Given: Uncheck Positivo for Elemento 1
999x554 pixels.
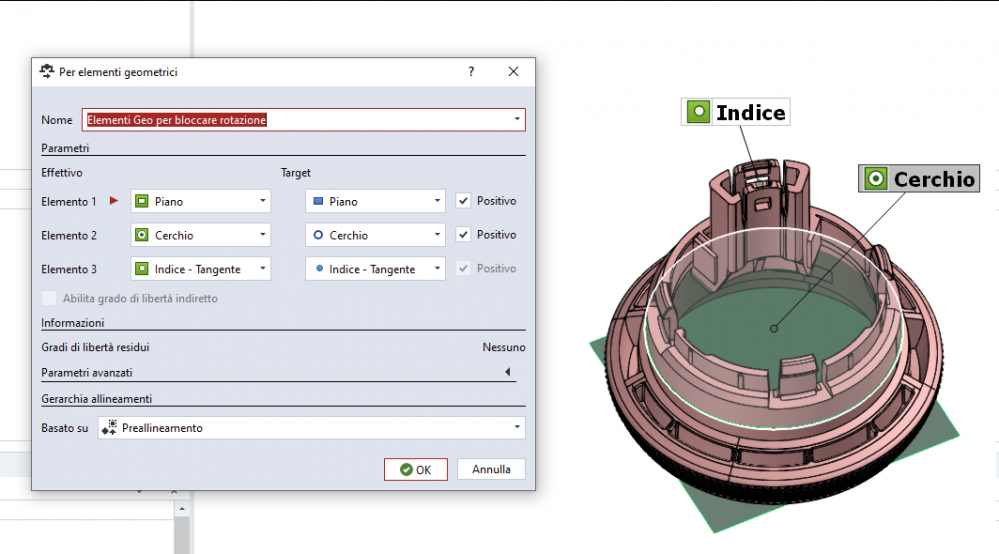Looking at the screenshot, I should [463, 201].
